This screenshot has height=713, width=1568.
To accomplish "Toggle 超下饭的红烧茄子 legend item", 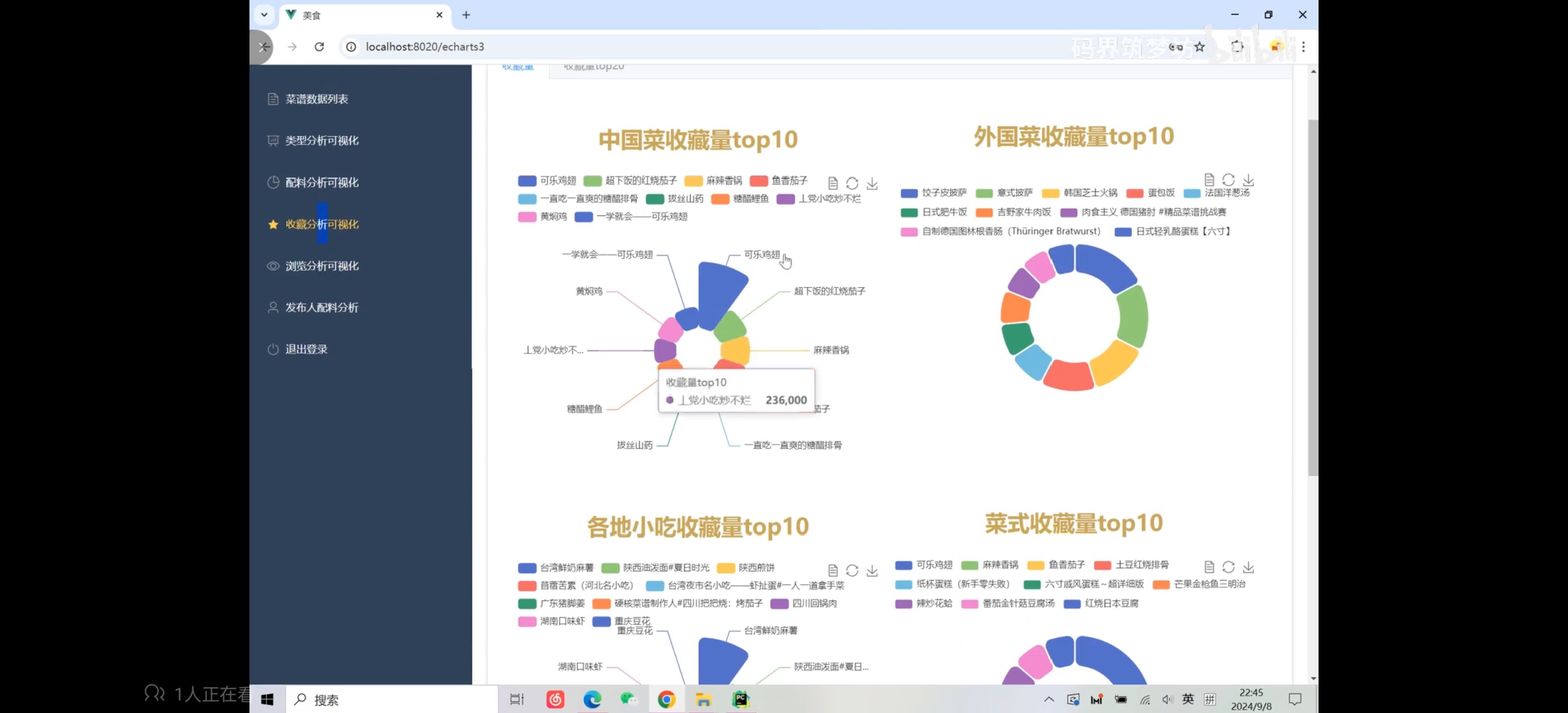I will tap(630, 181).
